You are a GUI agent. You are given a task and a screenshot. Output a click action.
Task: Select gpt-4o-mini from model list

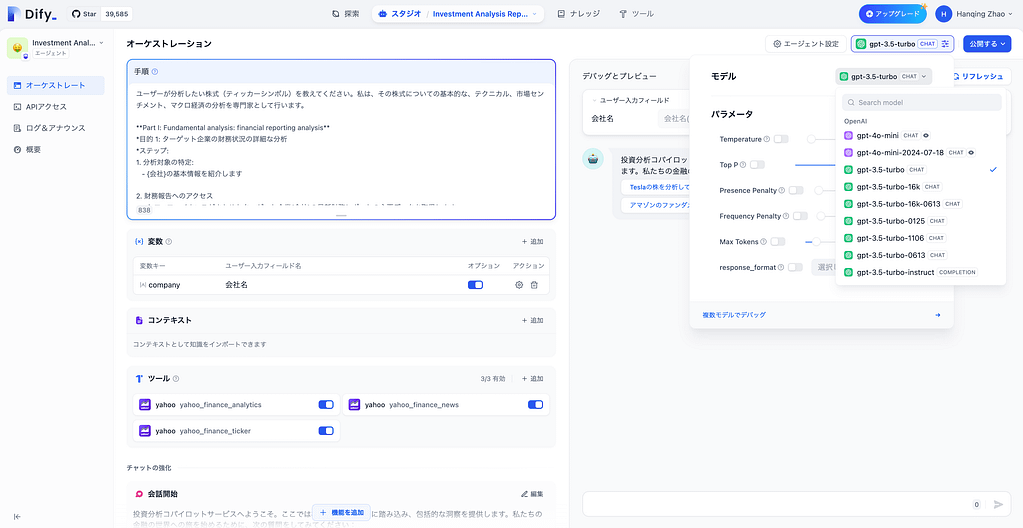tap(878, 135)
